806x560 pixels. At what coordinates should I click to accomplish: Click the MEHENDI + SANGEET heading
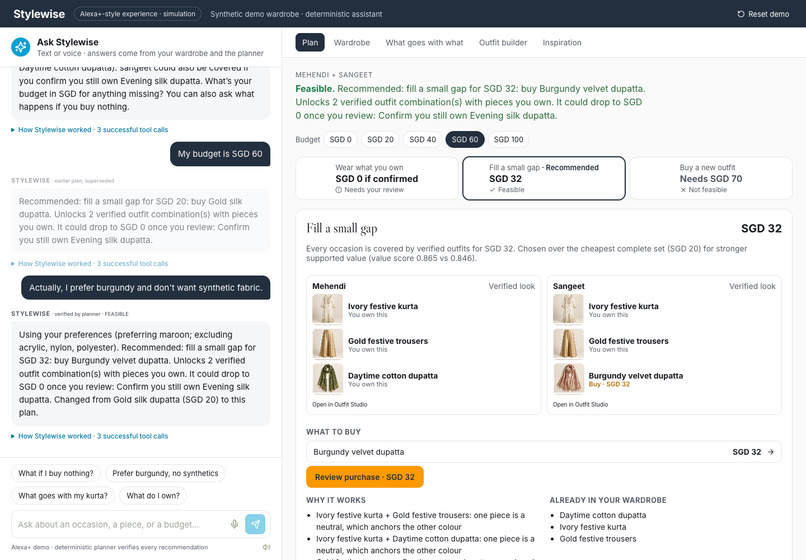tap(334, 75)
